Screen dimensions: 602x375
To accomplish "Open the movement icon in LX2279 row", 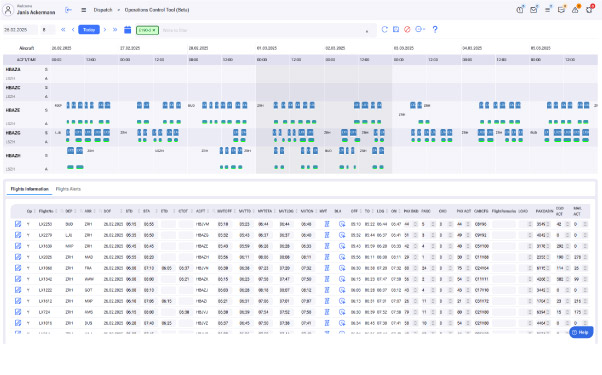I will pos(327,235).
